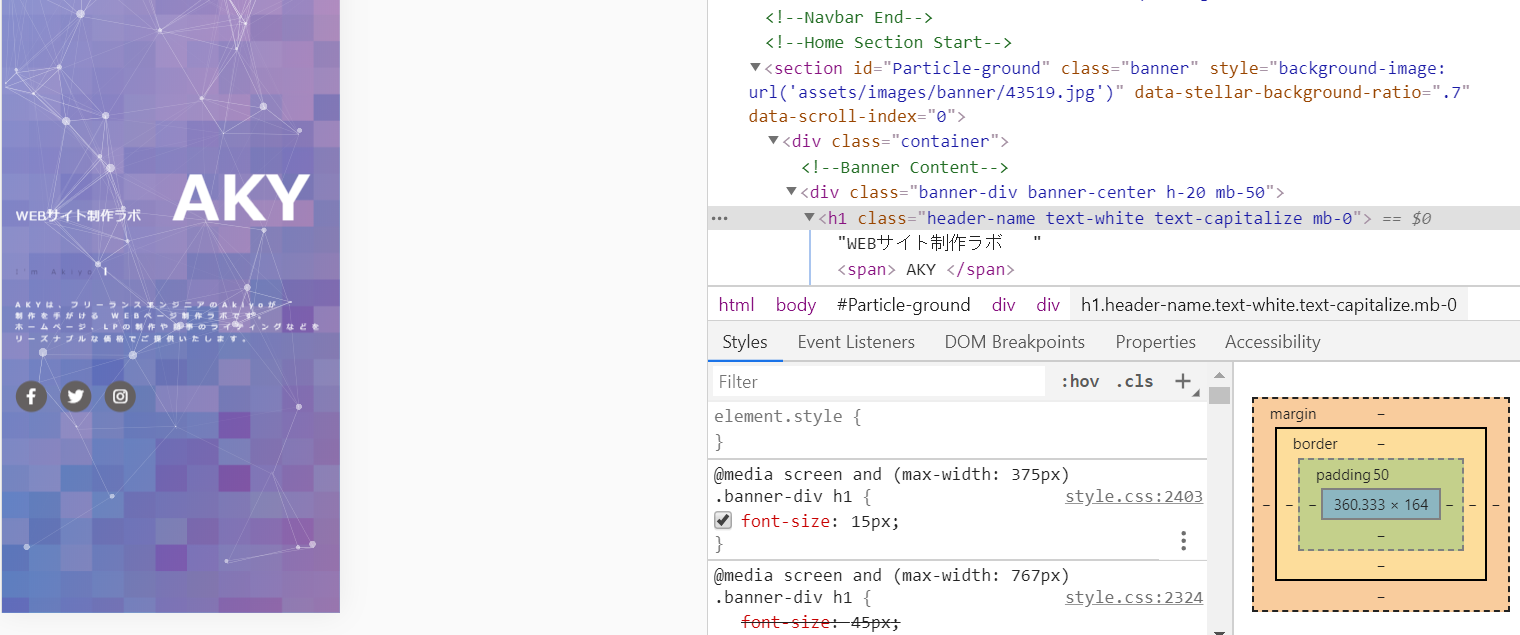Viewport: 1520px width, 635px height.
Task: Click the 360.333 × 164 content box
Action: click(x=1380, y=505)
